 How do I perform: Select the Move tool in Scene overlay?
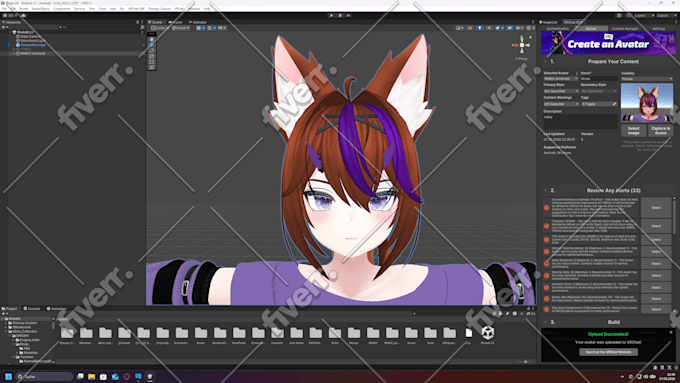pyautogui.click(x=152, y=45)
